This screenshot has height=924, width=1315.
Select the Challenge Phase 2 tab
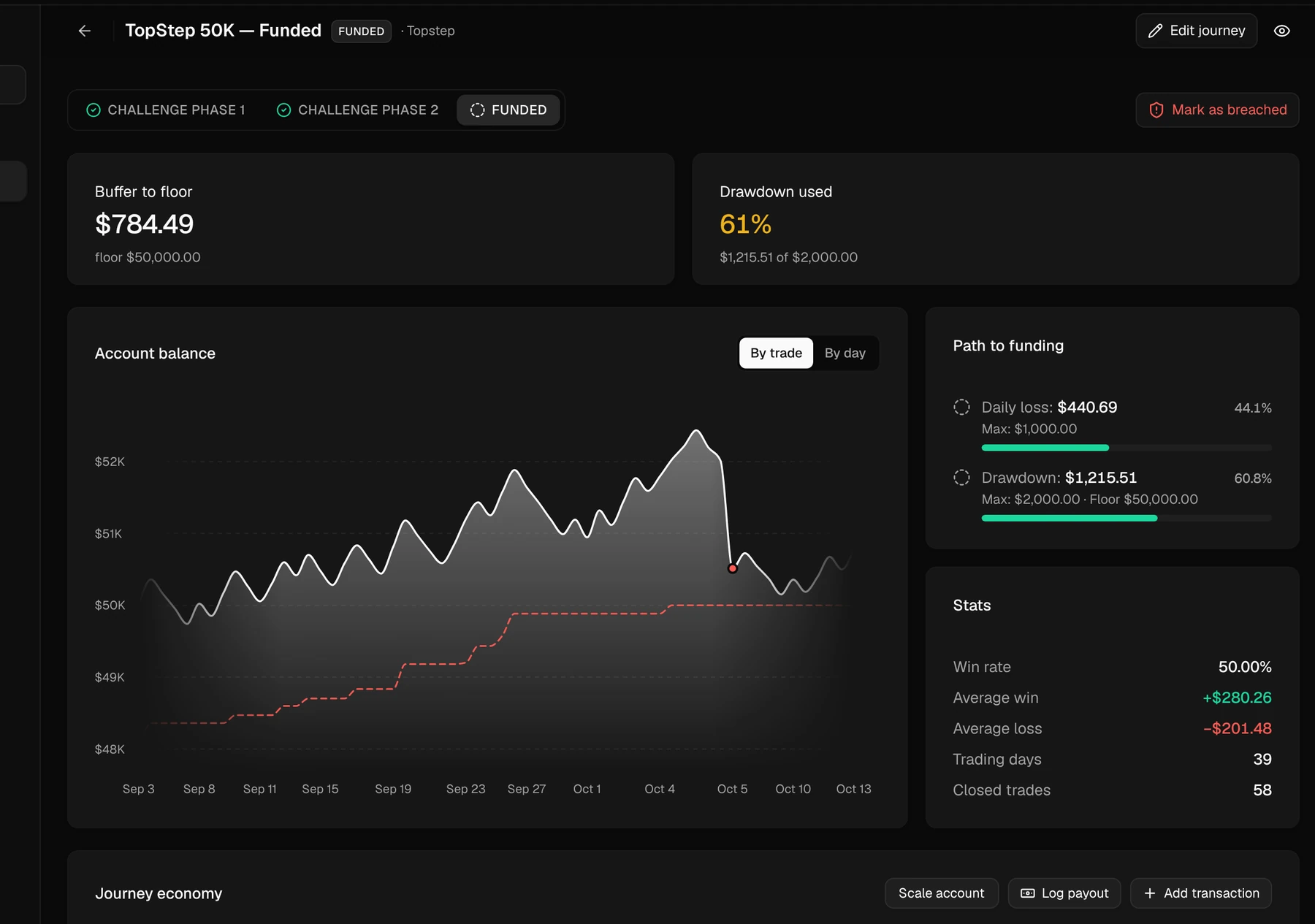pyautogui.click(x=357, y=110)
